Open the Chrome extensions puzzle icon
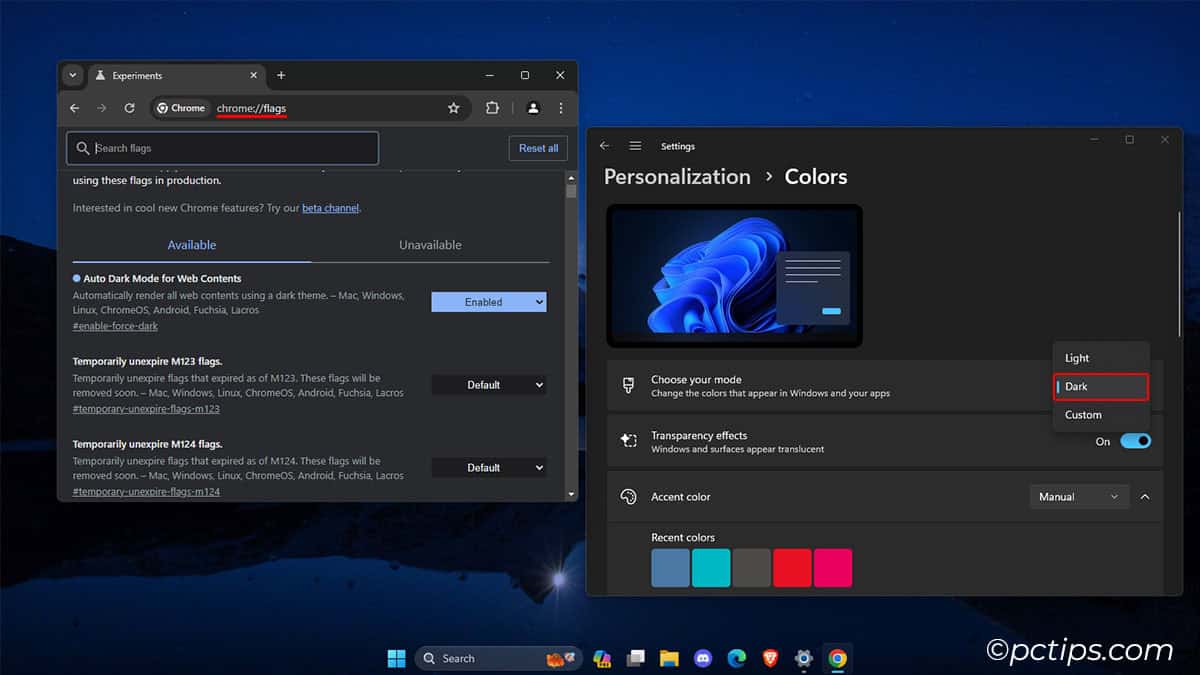The width and height of the screenshot is (1200, 675). pos(493,108)
